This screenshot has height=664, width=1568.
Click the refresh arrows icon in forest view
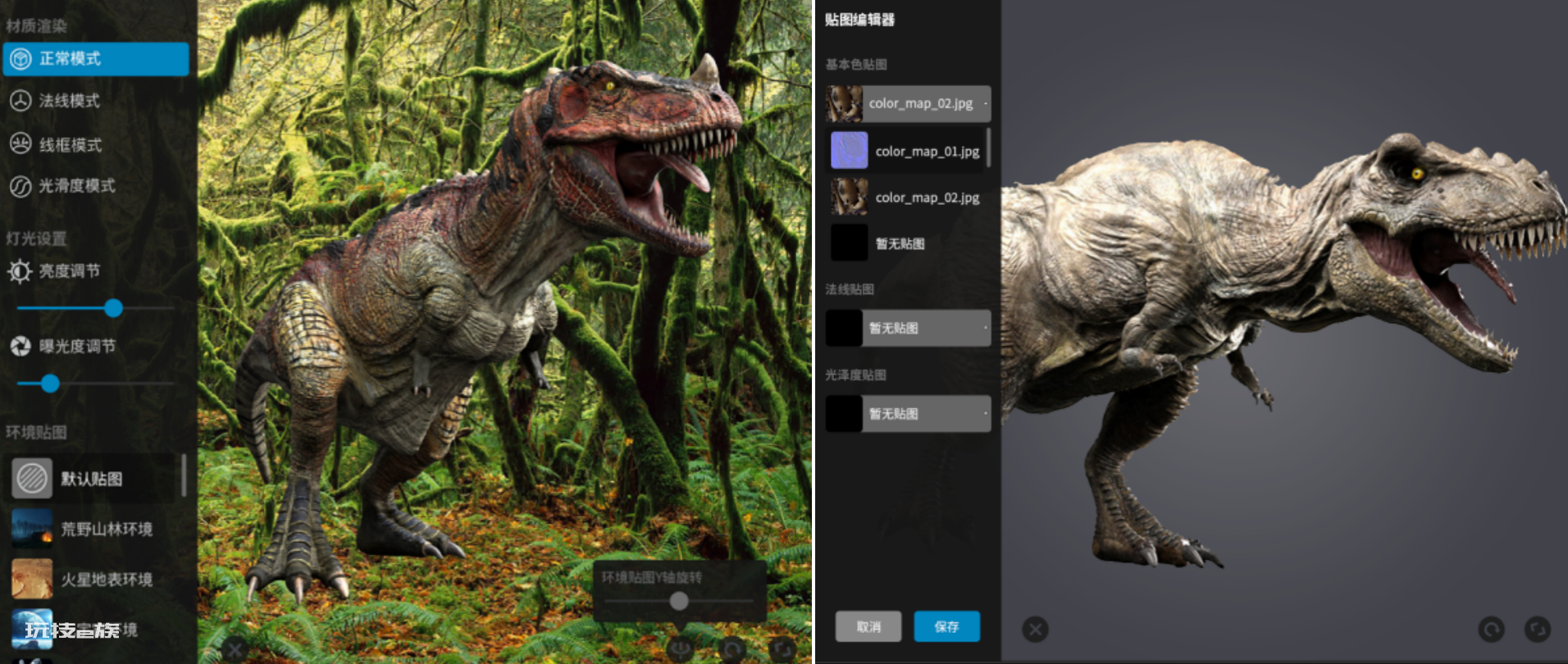(x=783, y=650)
